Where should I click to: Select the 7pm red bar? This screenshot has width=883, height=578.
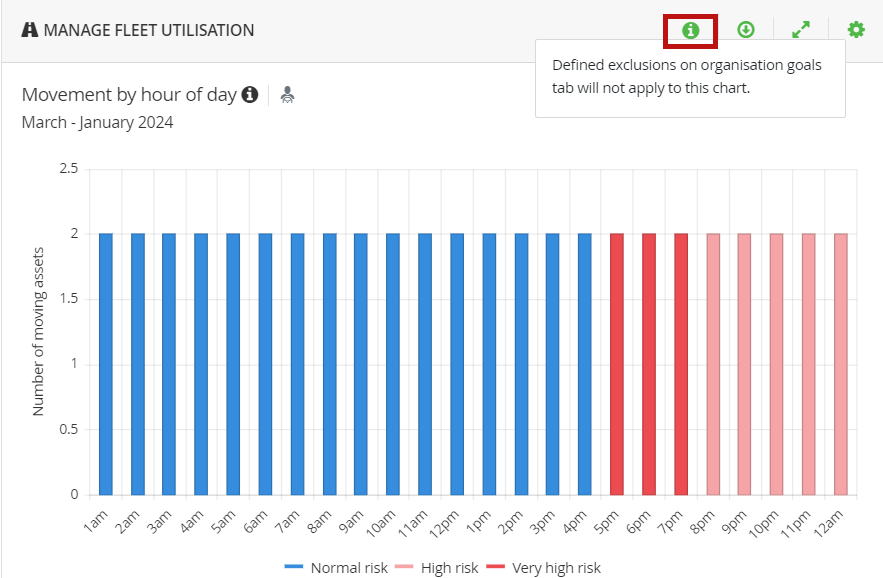coord(681,364)
